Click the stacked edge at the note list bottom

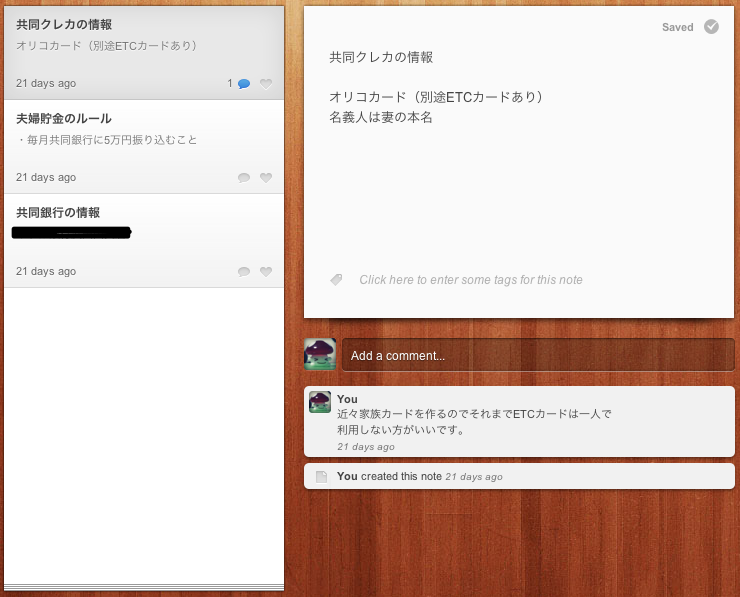coord(144,587)
